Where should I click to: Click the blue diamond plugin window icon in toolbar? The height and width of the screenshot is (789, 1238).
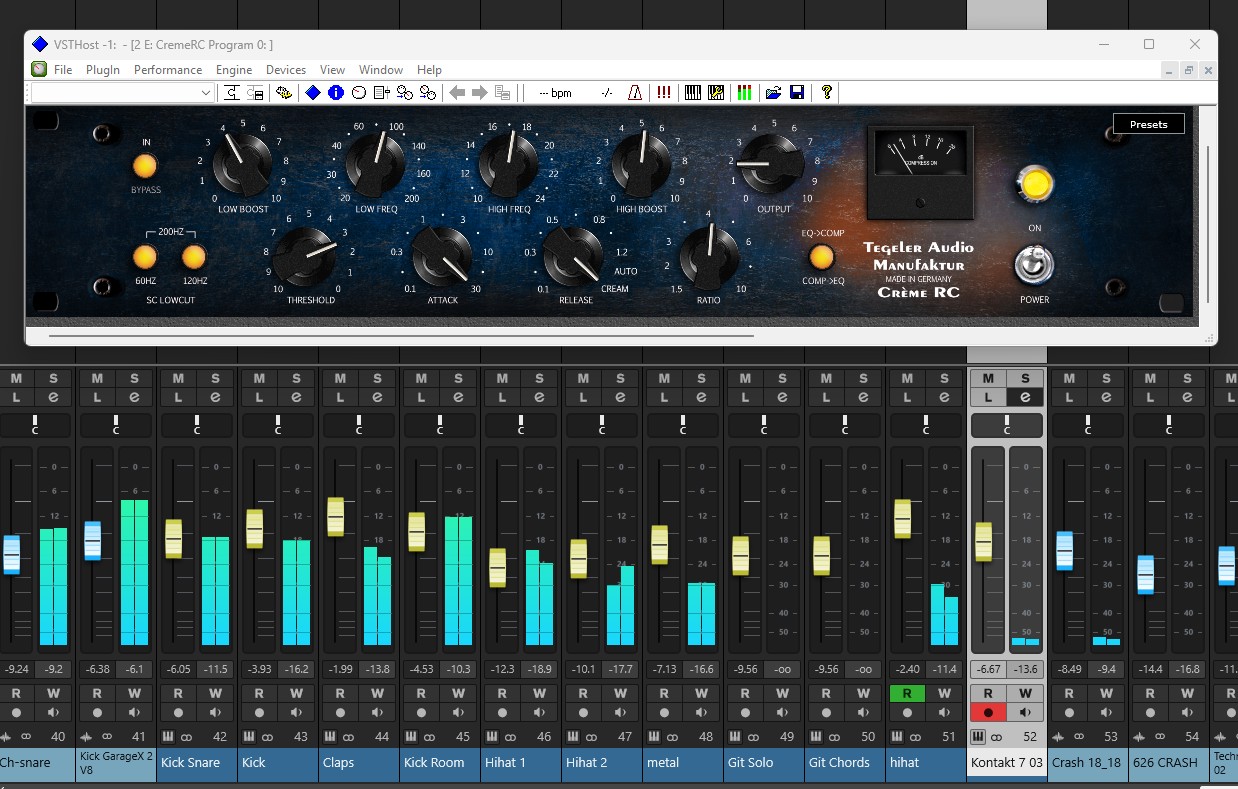(313, 93)
